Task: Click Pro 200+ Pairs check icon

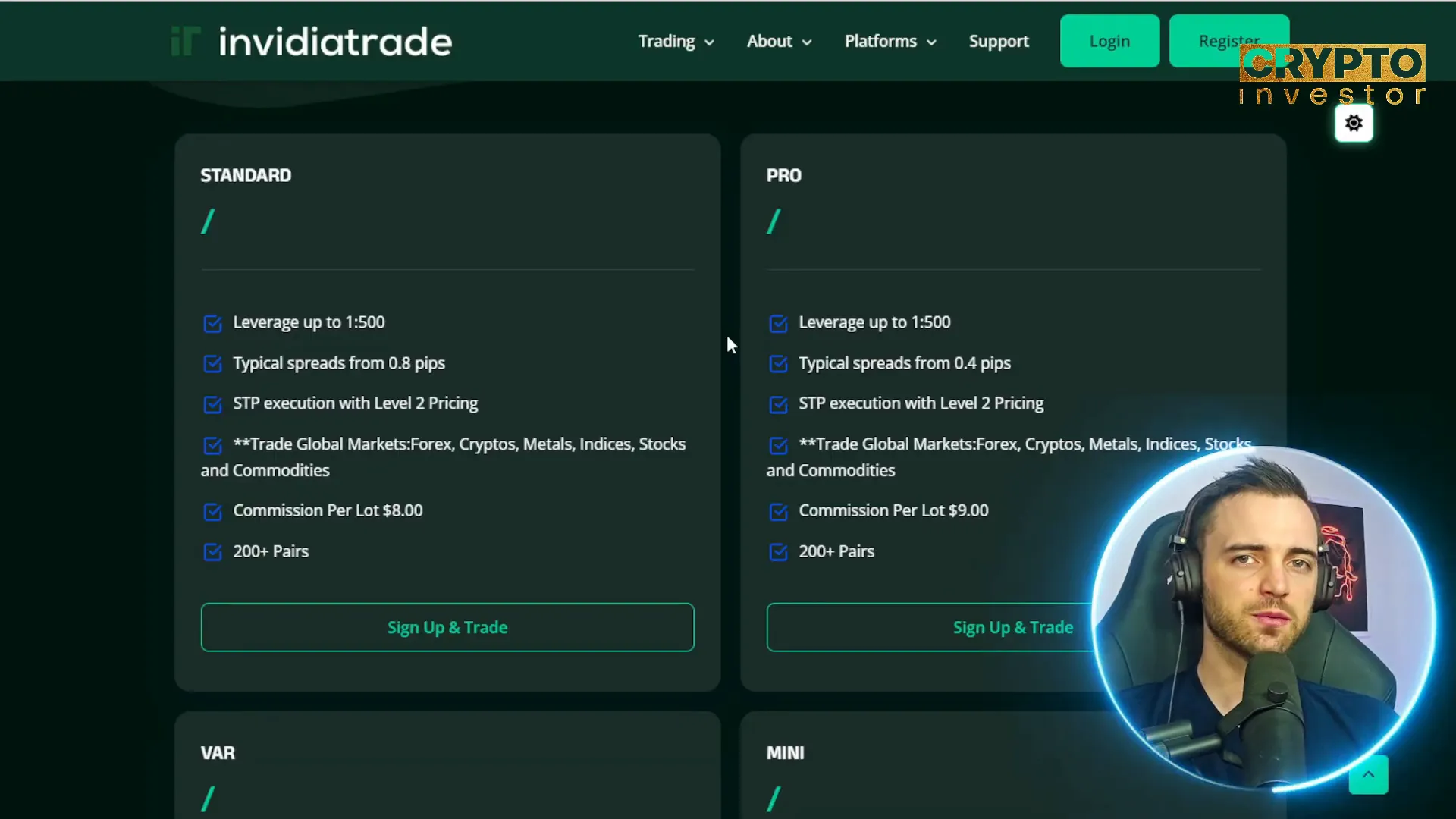Action: pos(778,551)
